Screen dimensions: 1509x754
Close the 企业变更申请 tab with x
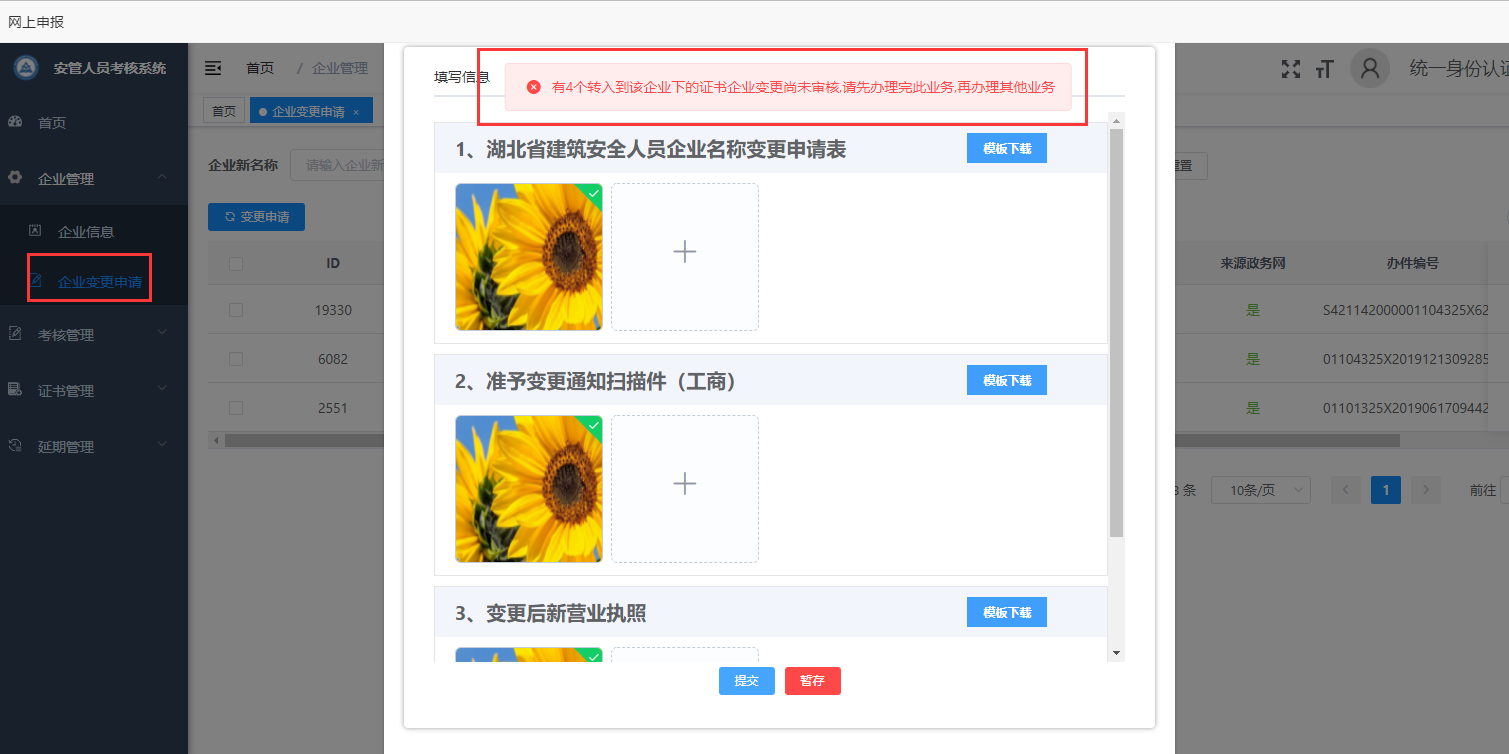click(x=356, y=112)
